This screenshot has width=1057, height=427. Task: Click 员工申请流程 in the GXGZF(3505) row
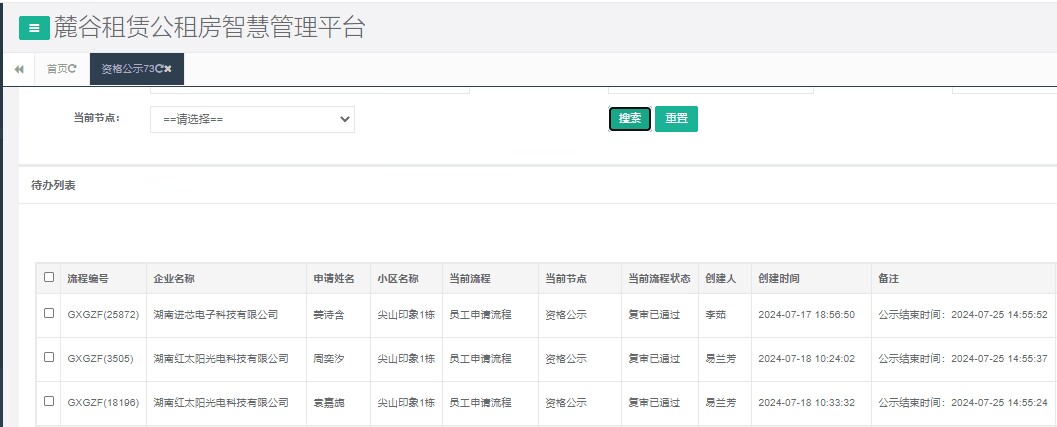pos(481,359)
